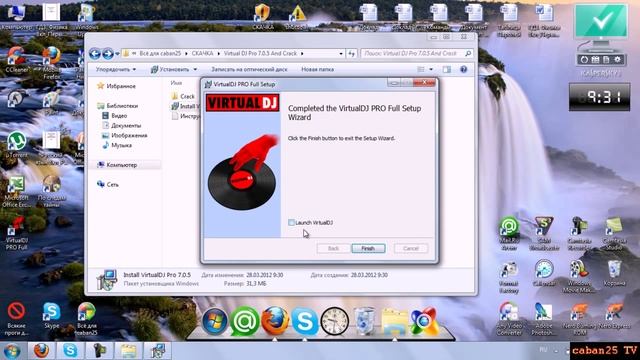Go back in Explorer window
This screenshot has width=640, height=360.
tap(95, 53)
